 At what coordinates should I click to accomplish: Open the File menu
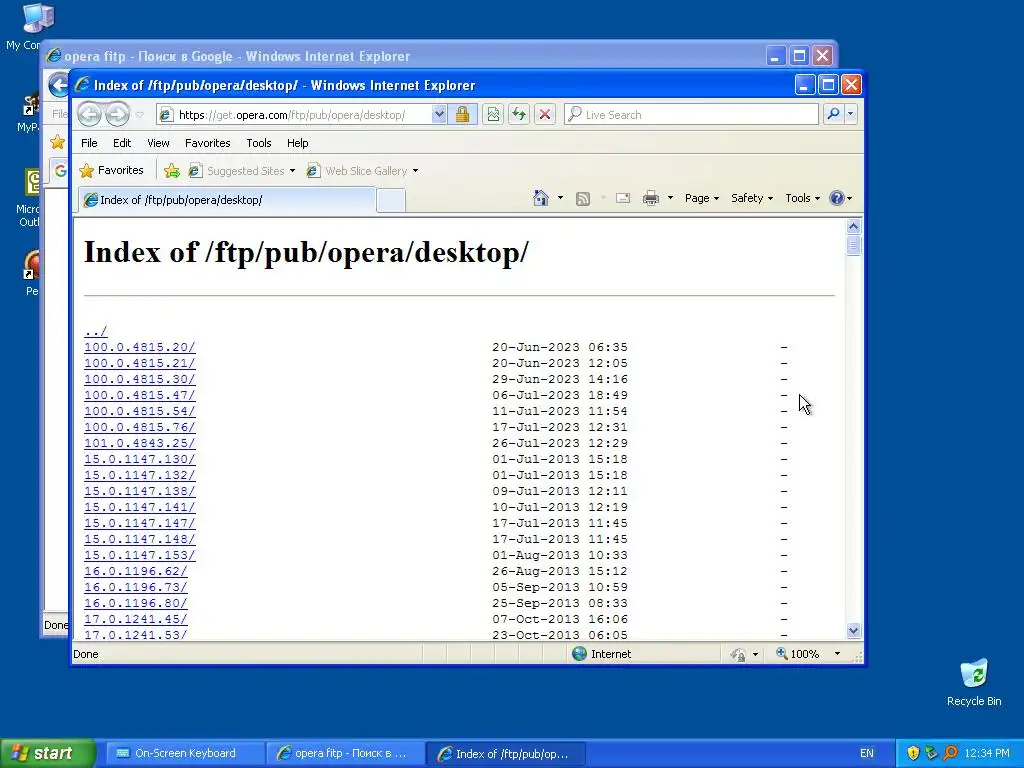click(89, 143)
